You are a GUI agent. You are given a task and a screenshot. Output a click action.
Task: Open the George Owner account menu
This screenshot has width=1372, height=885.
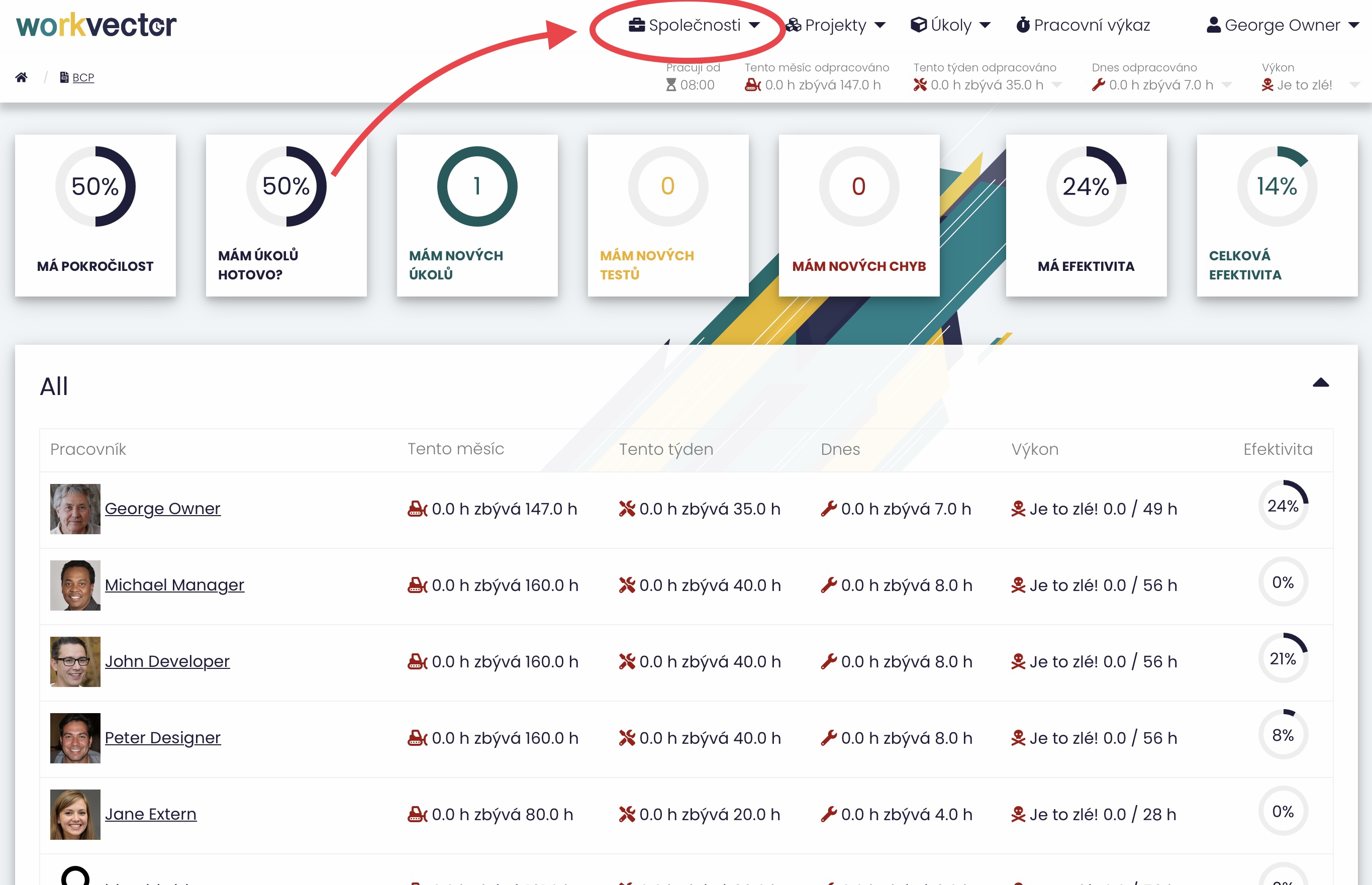coord(1283,25)
